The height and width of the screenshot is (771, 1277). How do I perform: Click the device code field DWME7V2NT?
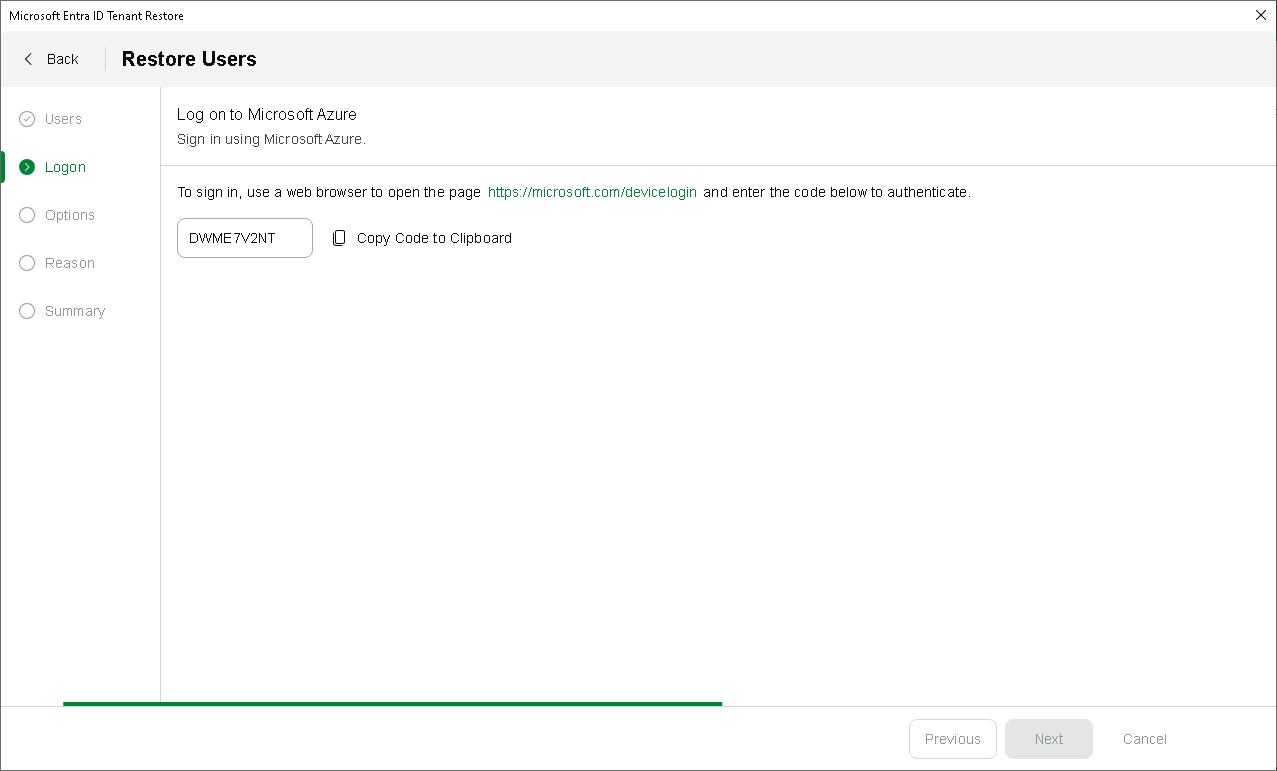pos(244,238)
